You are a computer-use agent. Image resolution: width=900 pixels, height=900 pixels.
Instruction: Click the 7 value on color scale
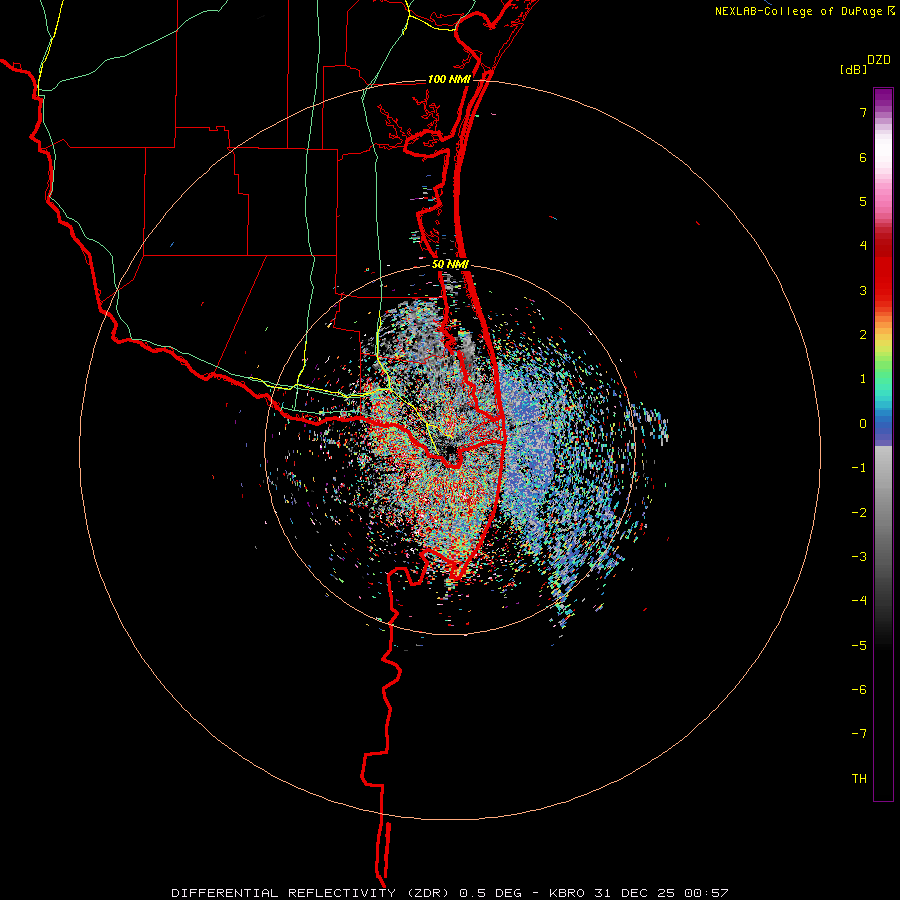tap(863, 112)
